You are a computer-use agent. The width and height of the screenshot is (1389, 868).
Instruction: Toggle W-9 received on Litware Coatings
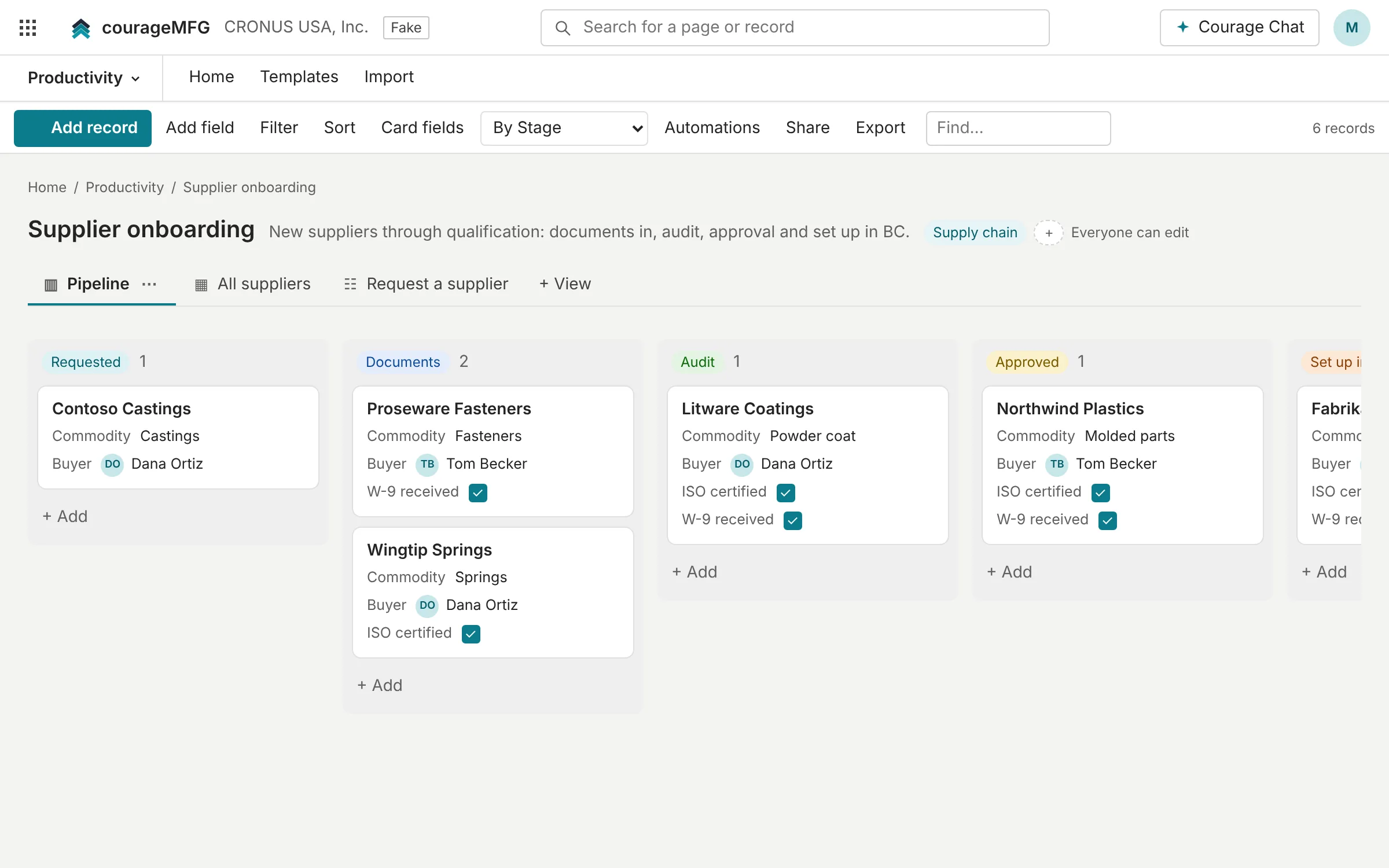793,520
